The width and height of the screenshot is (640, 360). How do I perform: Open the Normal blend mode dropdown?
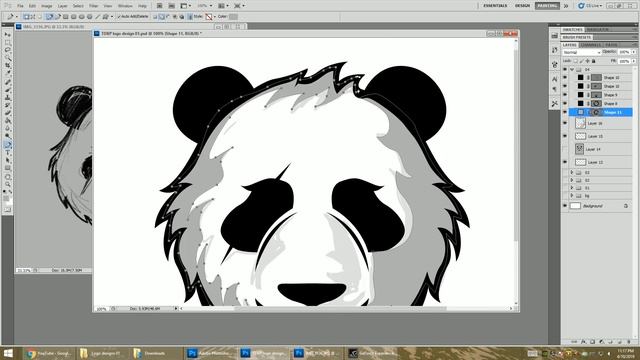tap(582, 52)
